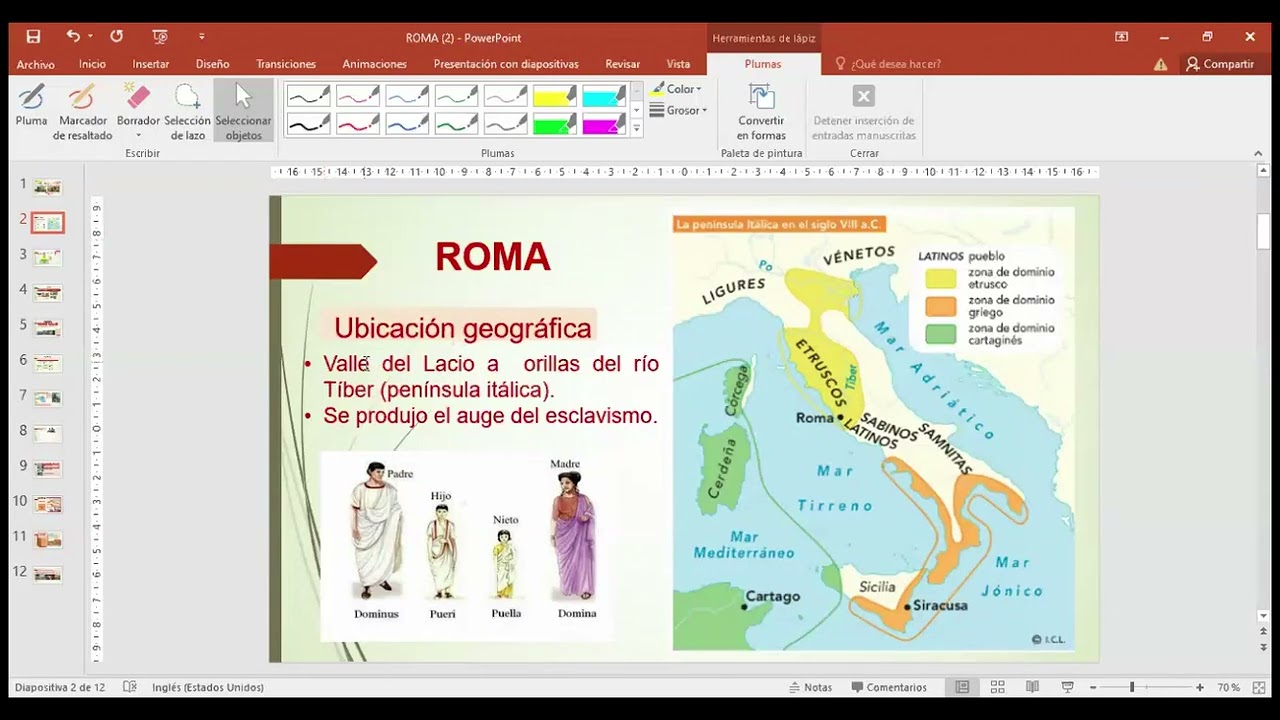Undo the last action
Viewport: 1280px width, 720px height.
pyautogui.click(x=72, y=36)
